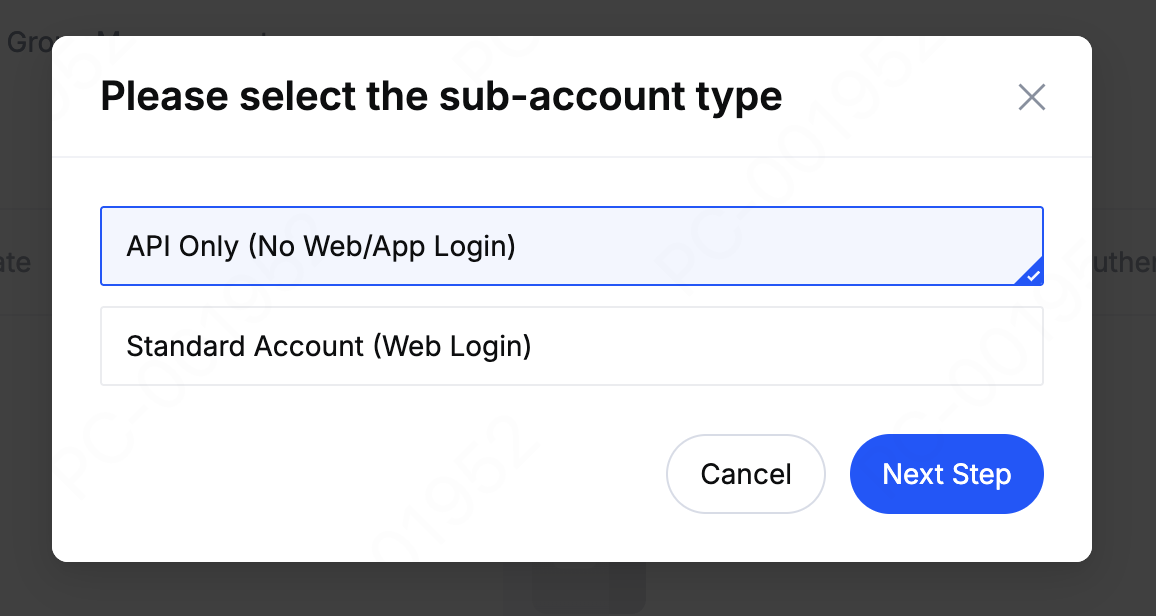The width and height of the screenshot is (1156, 616).
Task: Dismiss dialog using Cancel
Action: coord(746,474)
